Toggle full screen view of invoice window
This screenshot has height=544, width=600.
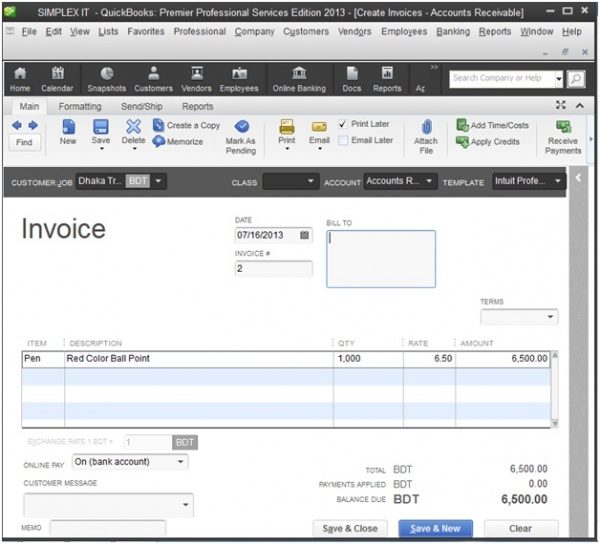(x=561, y=105)
